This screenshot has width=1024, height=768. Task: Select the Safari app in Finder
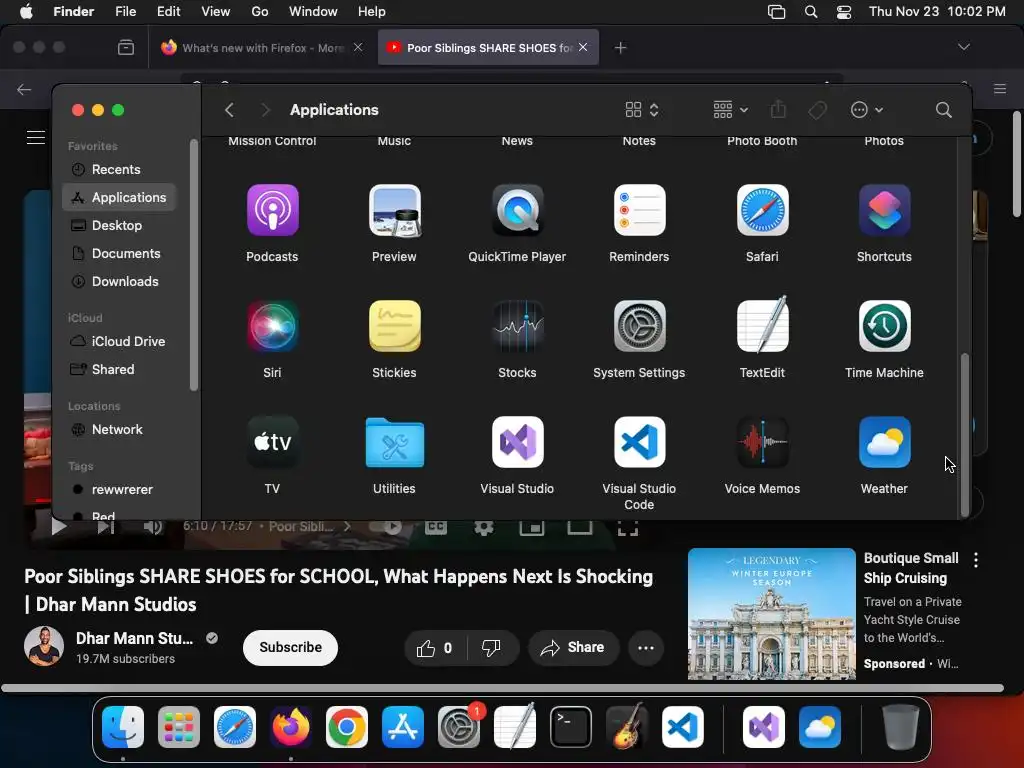pyautogui.click(x=762, y=210)
